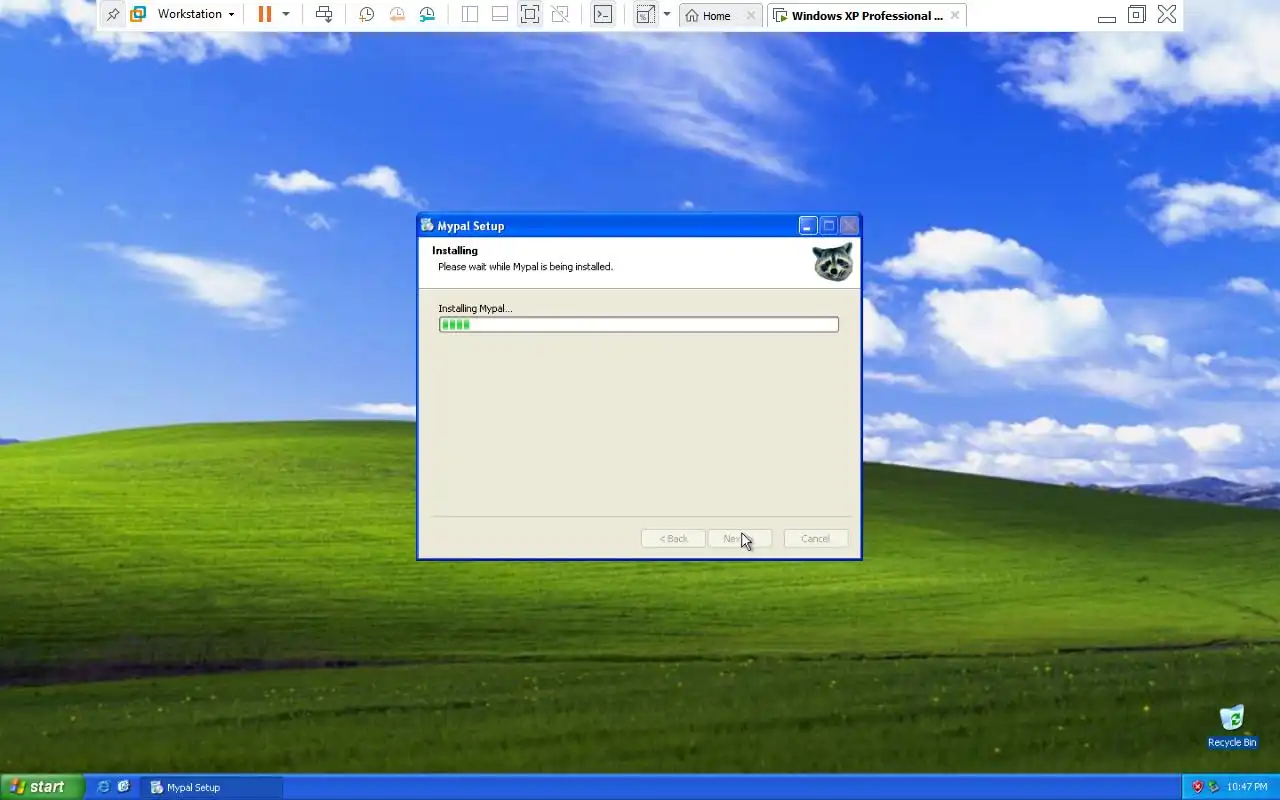Open the console view

[x=603, y=15]
